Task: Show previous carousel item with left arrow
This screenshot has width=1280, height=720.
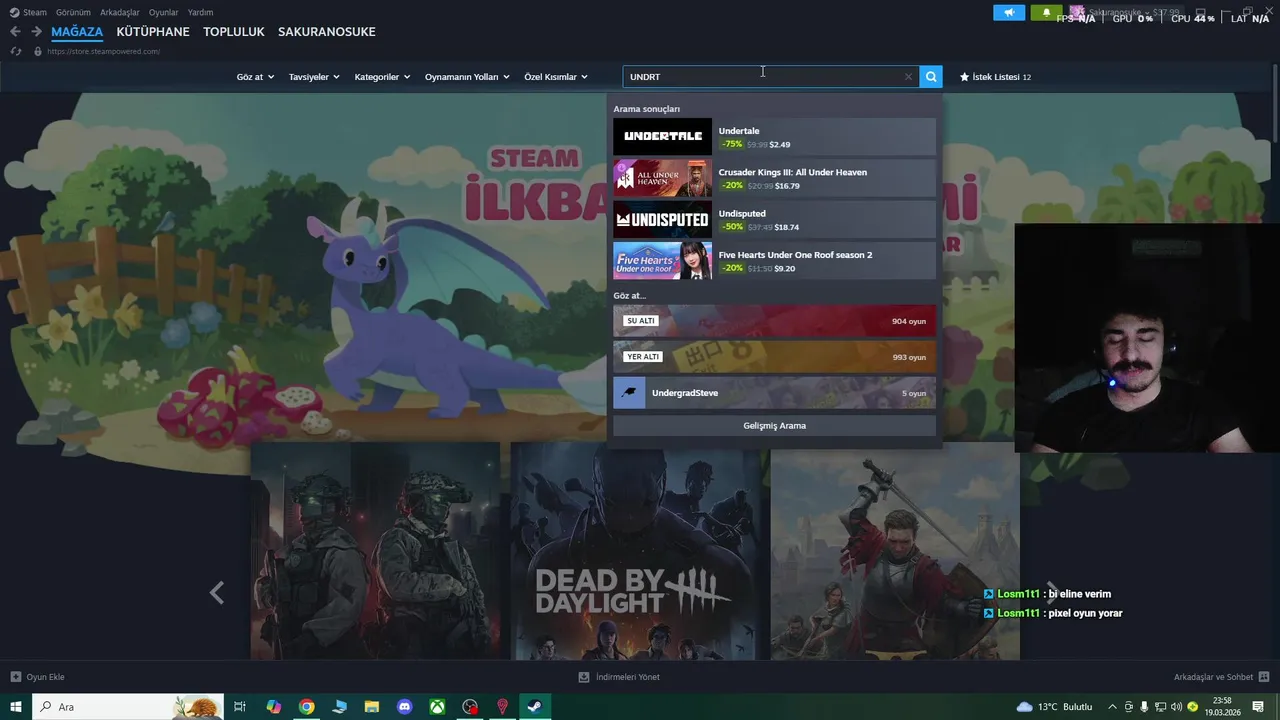Action: [217, 593]
